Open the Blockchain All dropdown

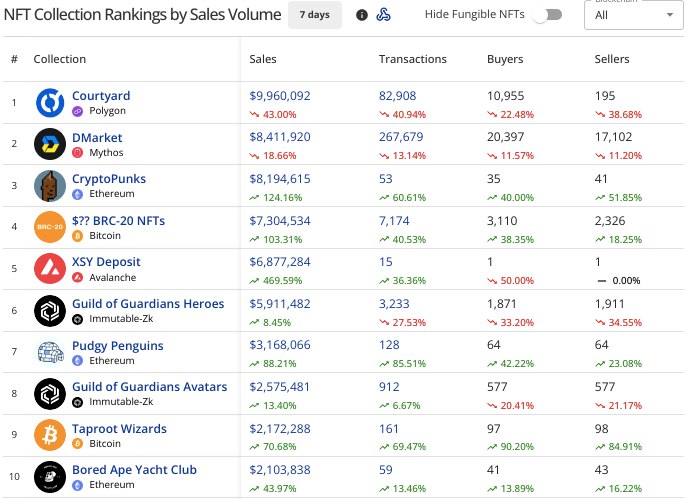point(634,15)
